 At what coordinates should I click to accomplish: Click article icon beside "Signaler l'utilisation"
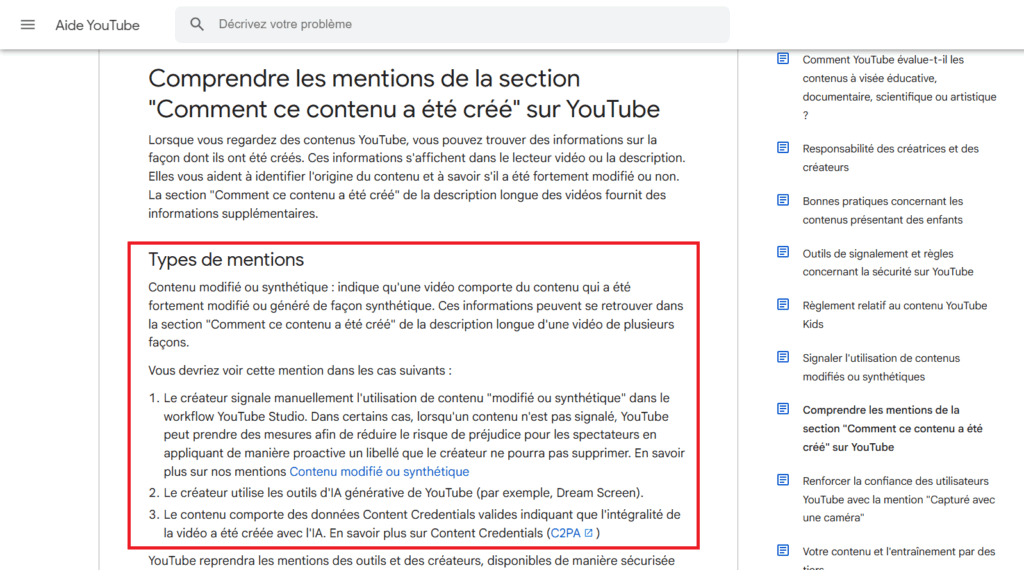[x=783, y=356]
